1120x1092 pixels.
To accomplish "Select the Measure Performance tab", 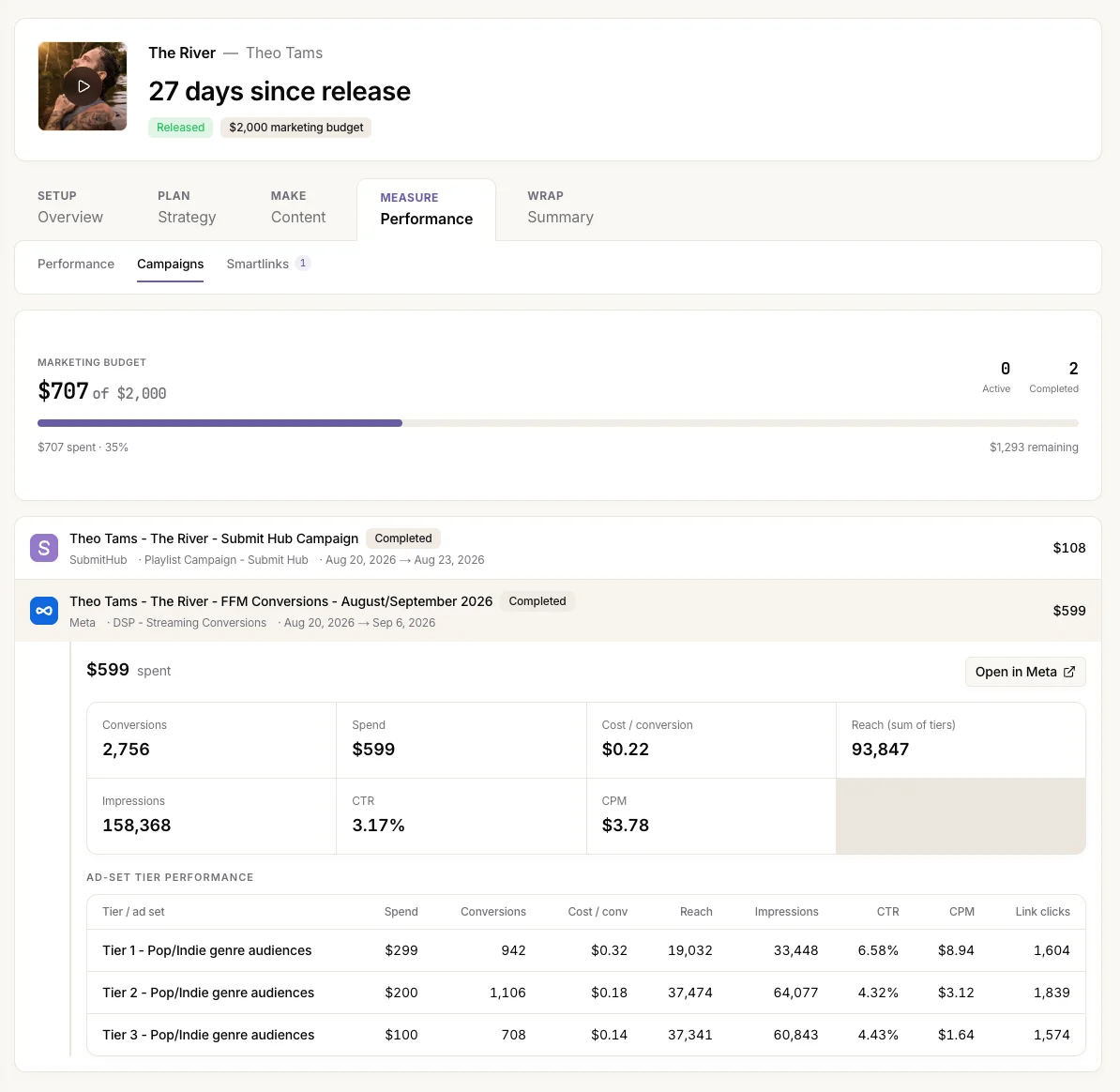I will [x=427, y=209].
